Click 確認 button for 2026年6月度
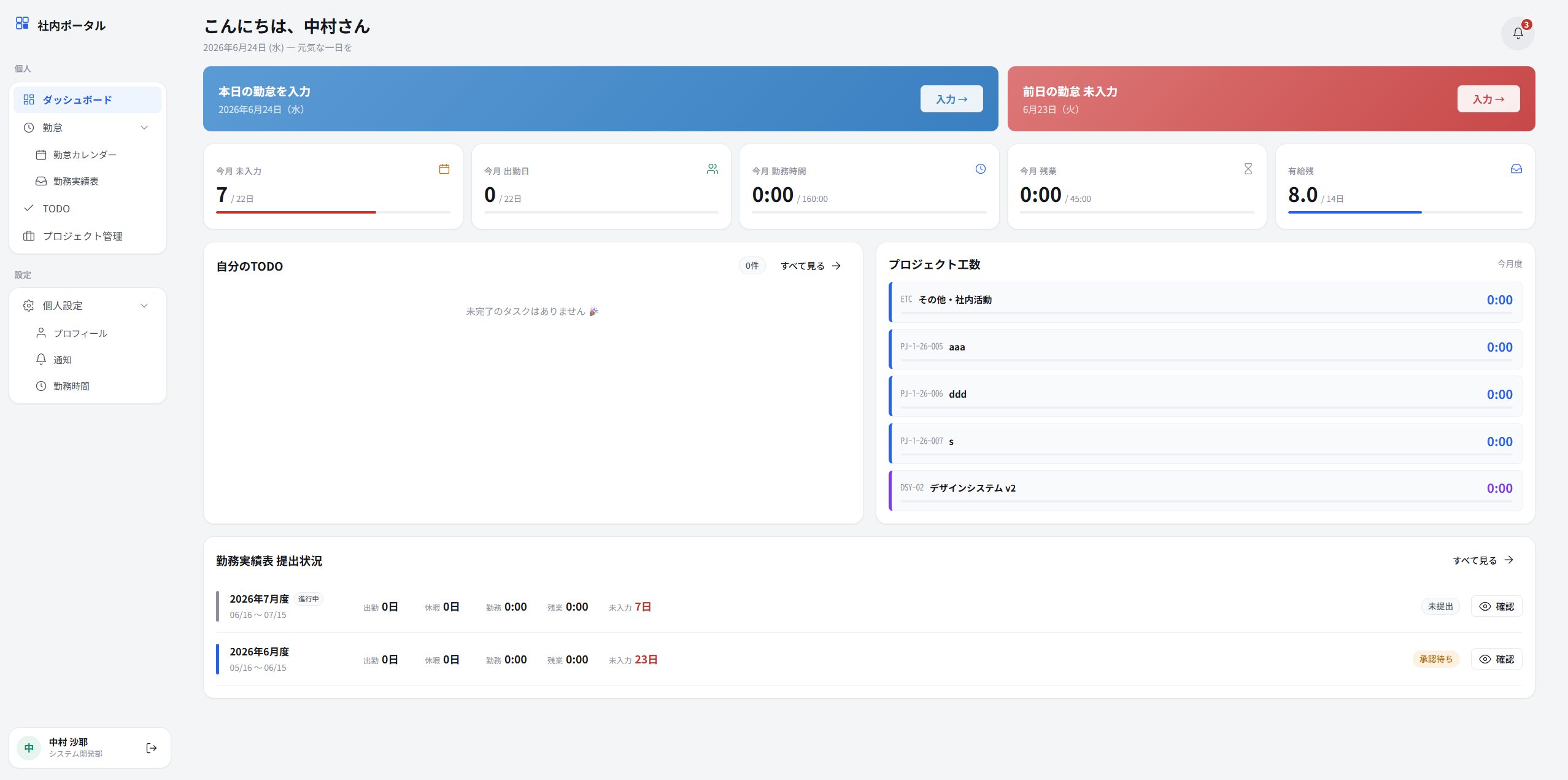The height and width of the screenshot is (780, 1568). pos(1496,659)
